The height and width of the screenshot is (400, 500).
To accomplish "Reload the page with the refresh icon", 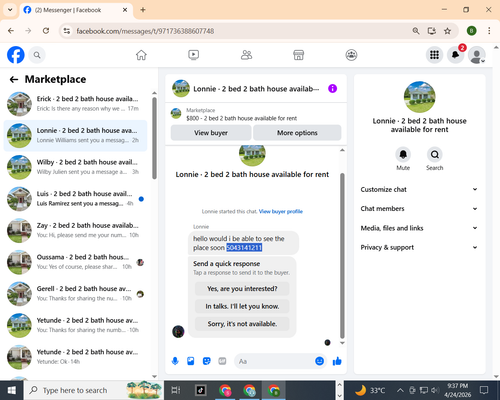I will [x=46, y=31].
